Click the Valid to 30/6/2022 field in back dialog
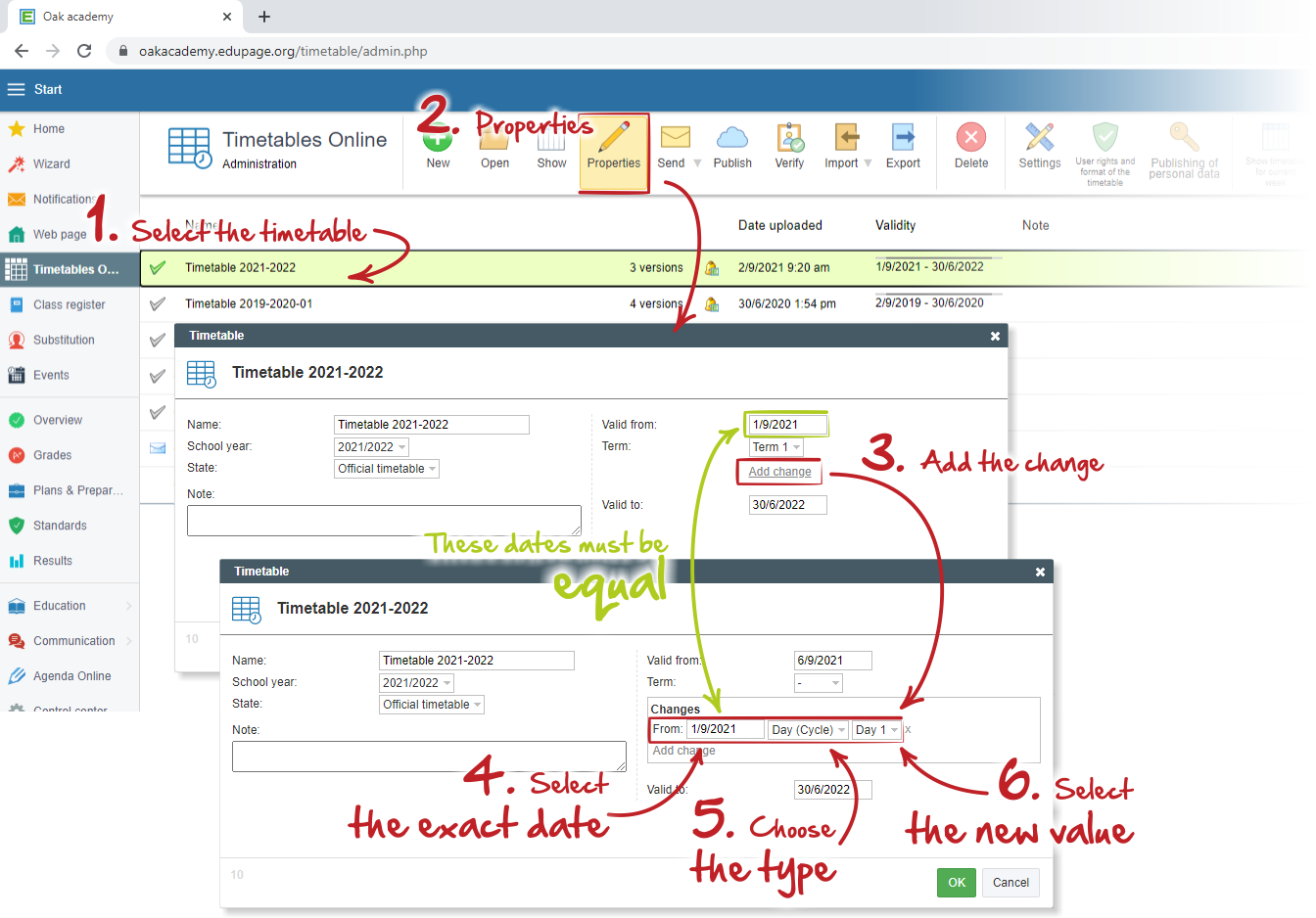 tap(787, 505)
